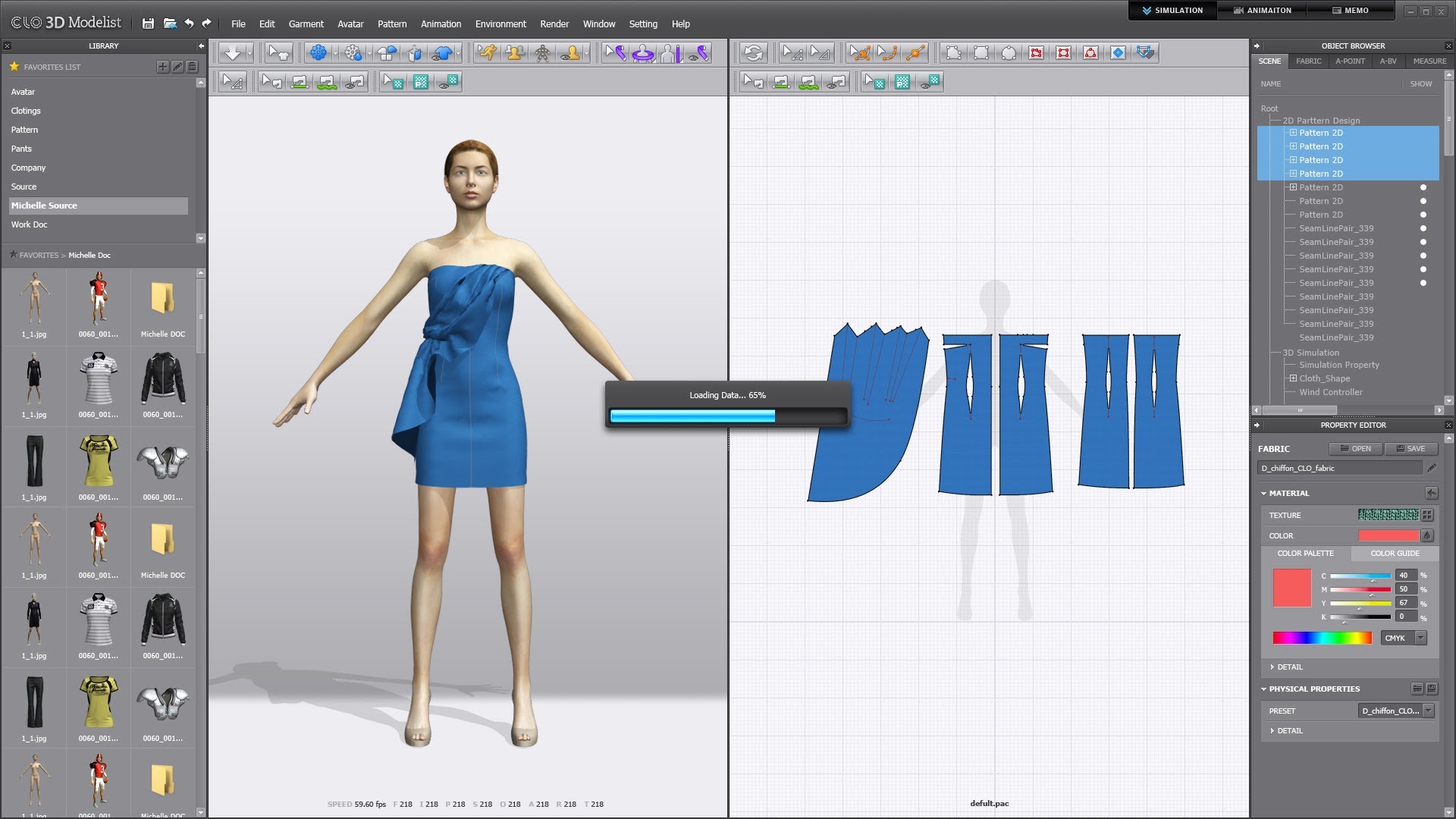This screenshot has height=819, width=1456.
Task: Toggle ANIMATION mode active state
Action: (1262, 10)
